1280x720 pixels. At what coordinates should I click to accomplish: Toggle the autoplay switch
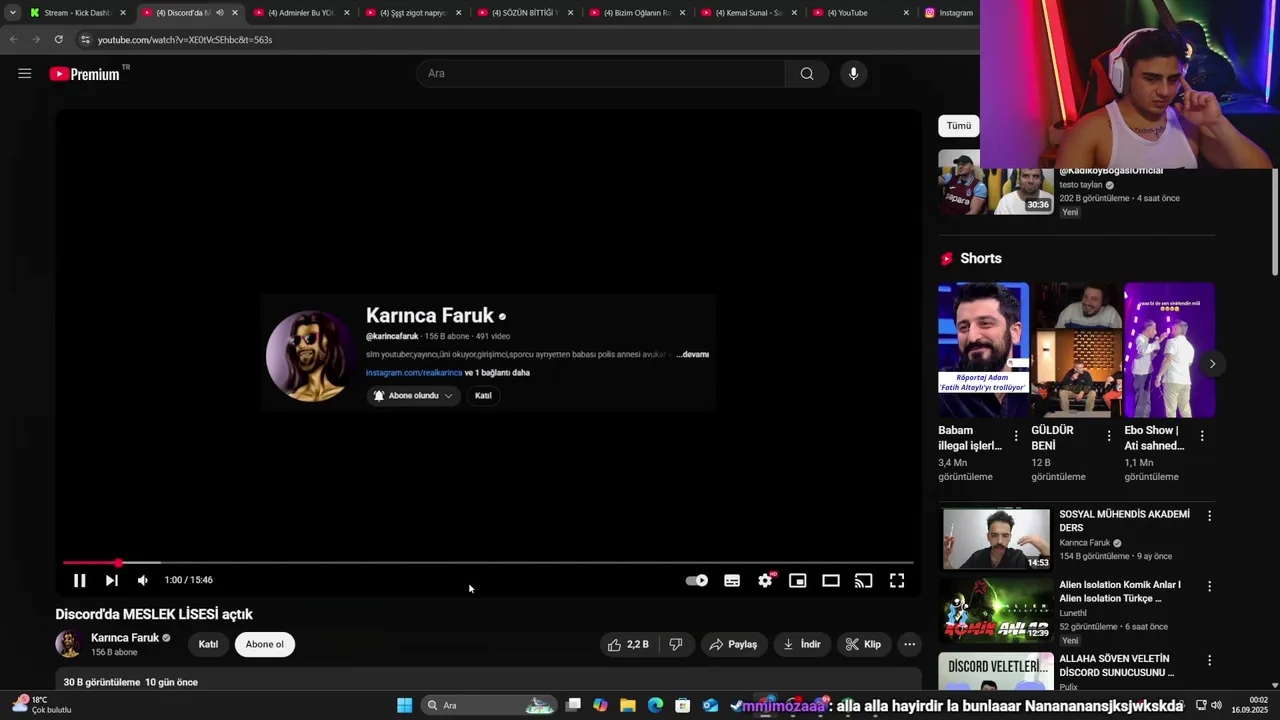(697, 580)
